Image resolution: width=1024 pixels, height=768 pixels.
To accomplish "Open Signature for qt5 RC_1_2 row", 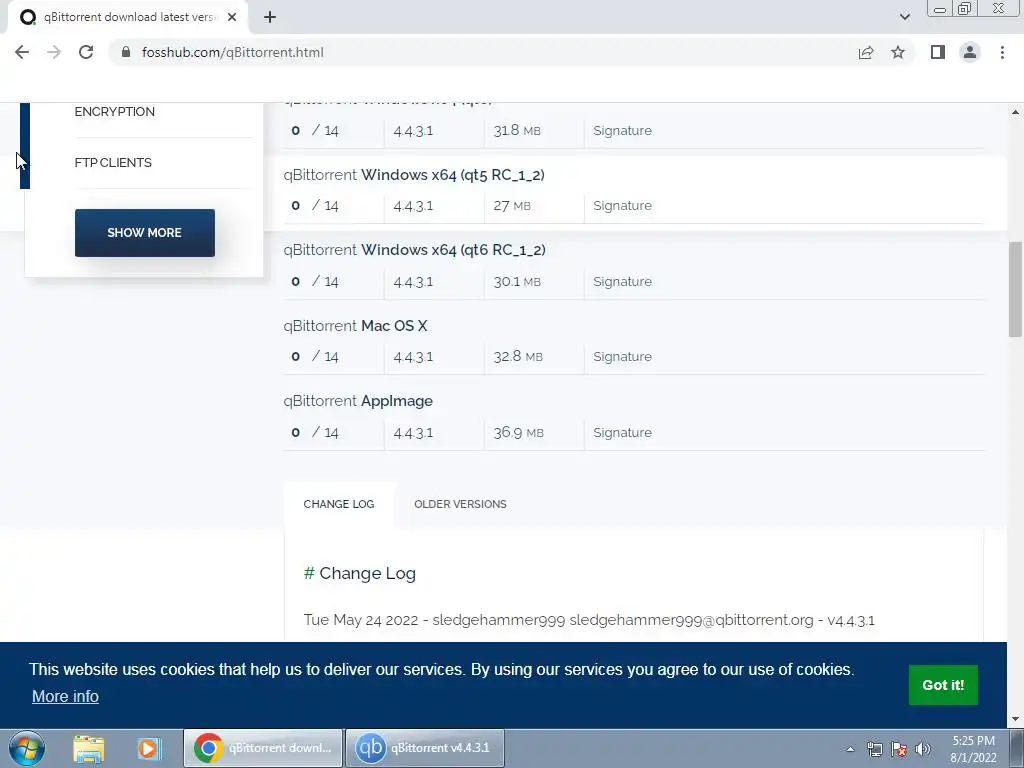I will [x=622, y=206].
